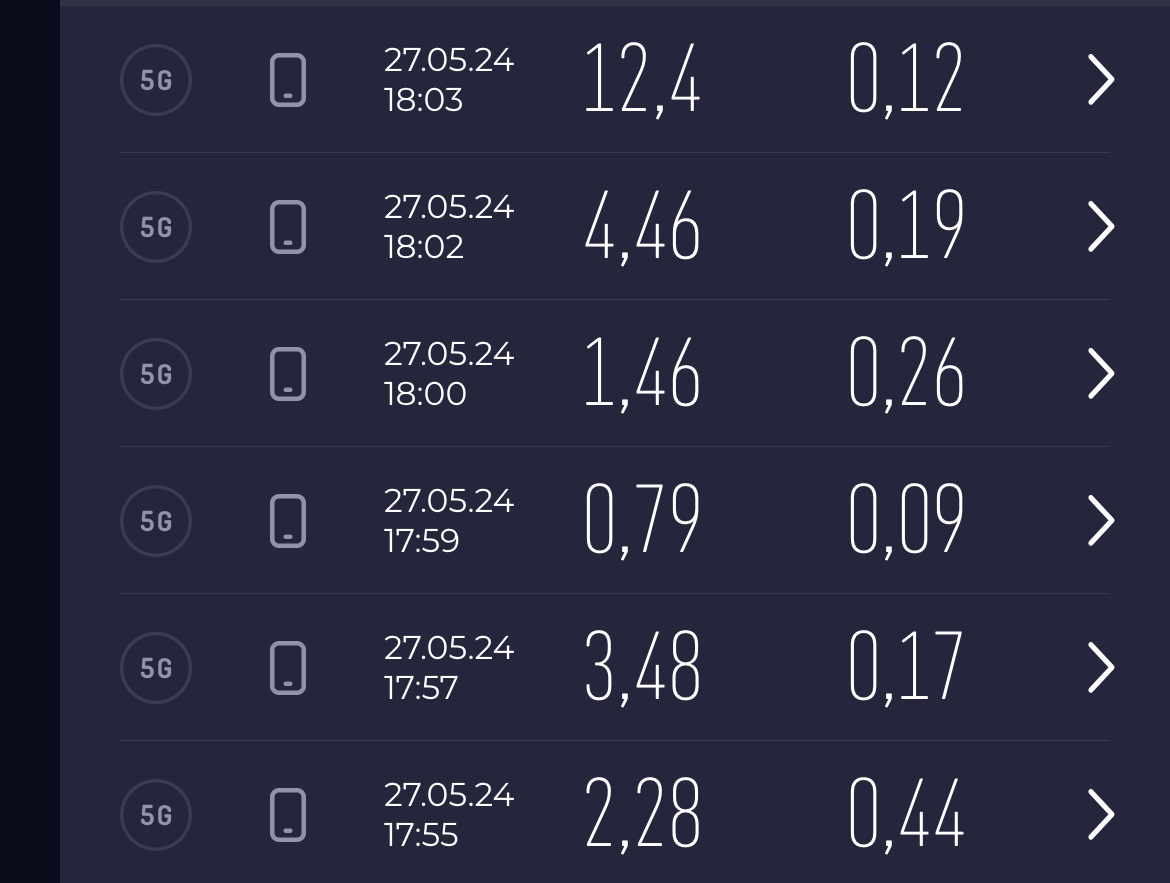
Task: Click the phone icon in the 17:59 row
Action: click(x=288, y=521)
